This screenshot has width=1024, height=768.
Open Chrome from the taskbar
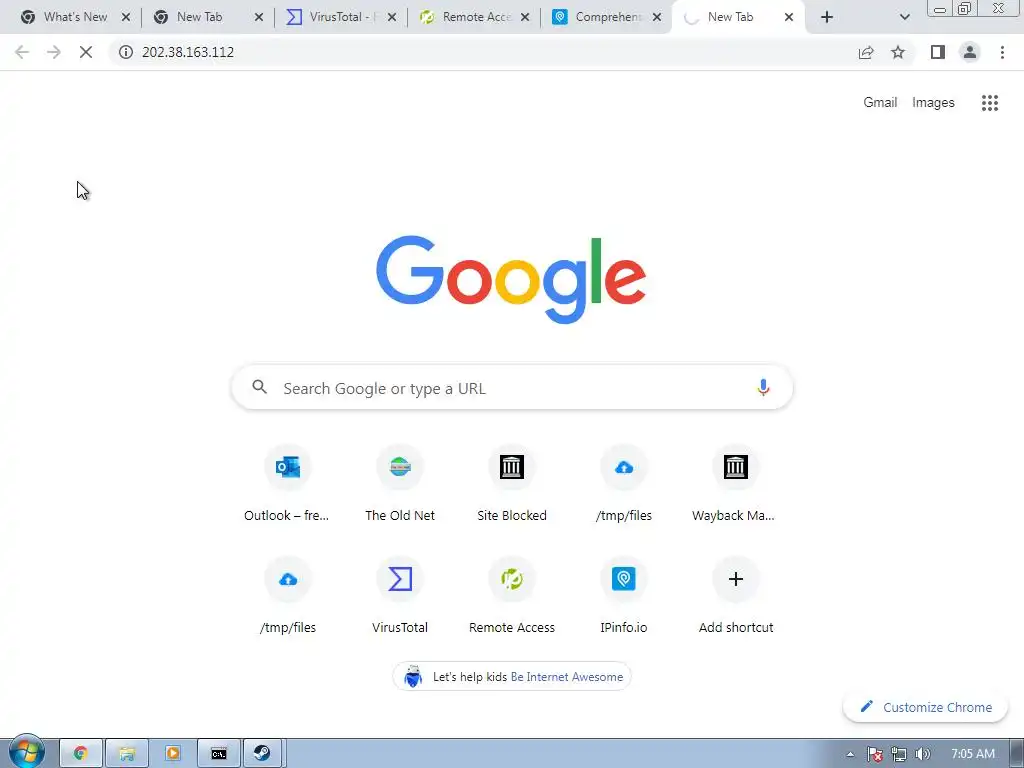pos(80,754)
